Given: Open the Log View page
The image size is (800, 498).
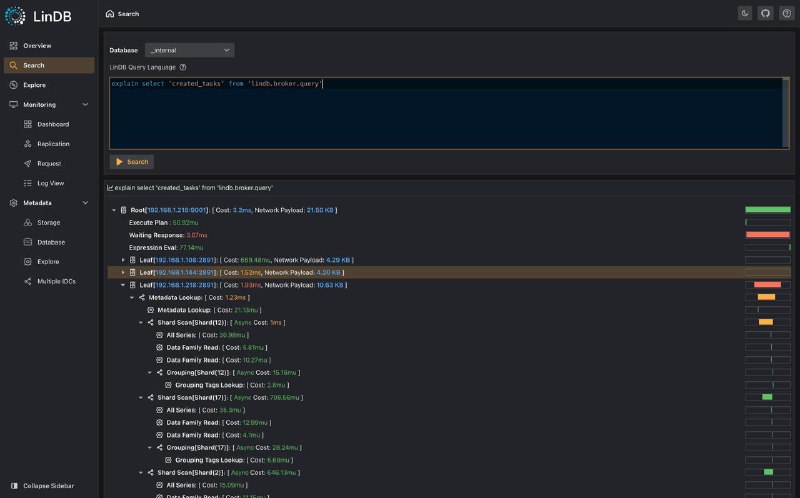Looking at the screenshot, I should click(x=51, y=183).
